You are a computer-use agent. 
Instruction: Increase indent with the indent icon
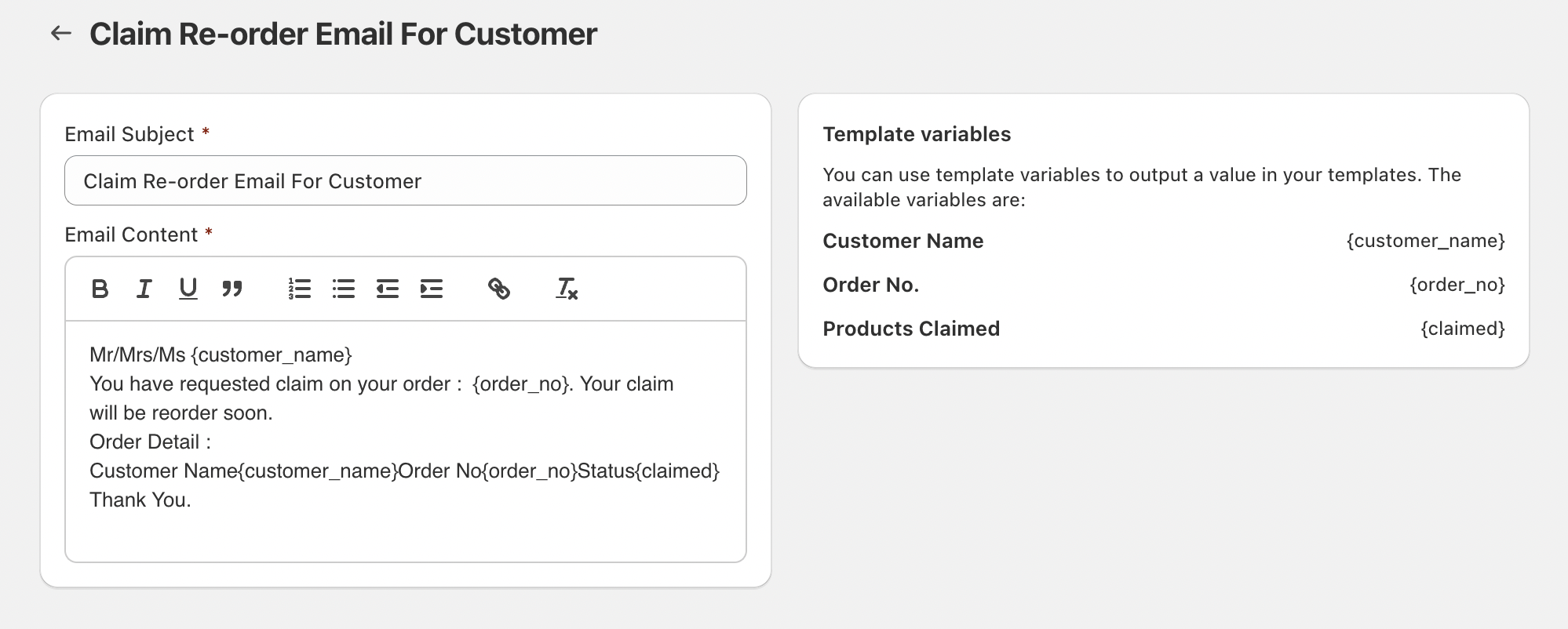pos(431,289)
